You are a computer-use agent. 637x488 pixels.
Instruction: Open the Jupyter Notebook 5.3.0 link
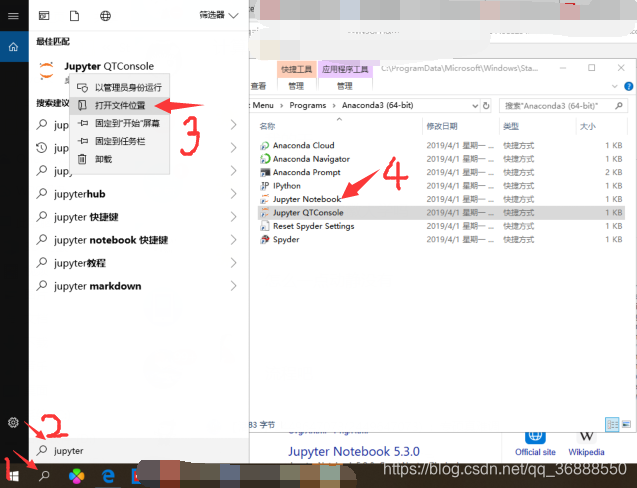(354, 451)
